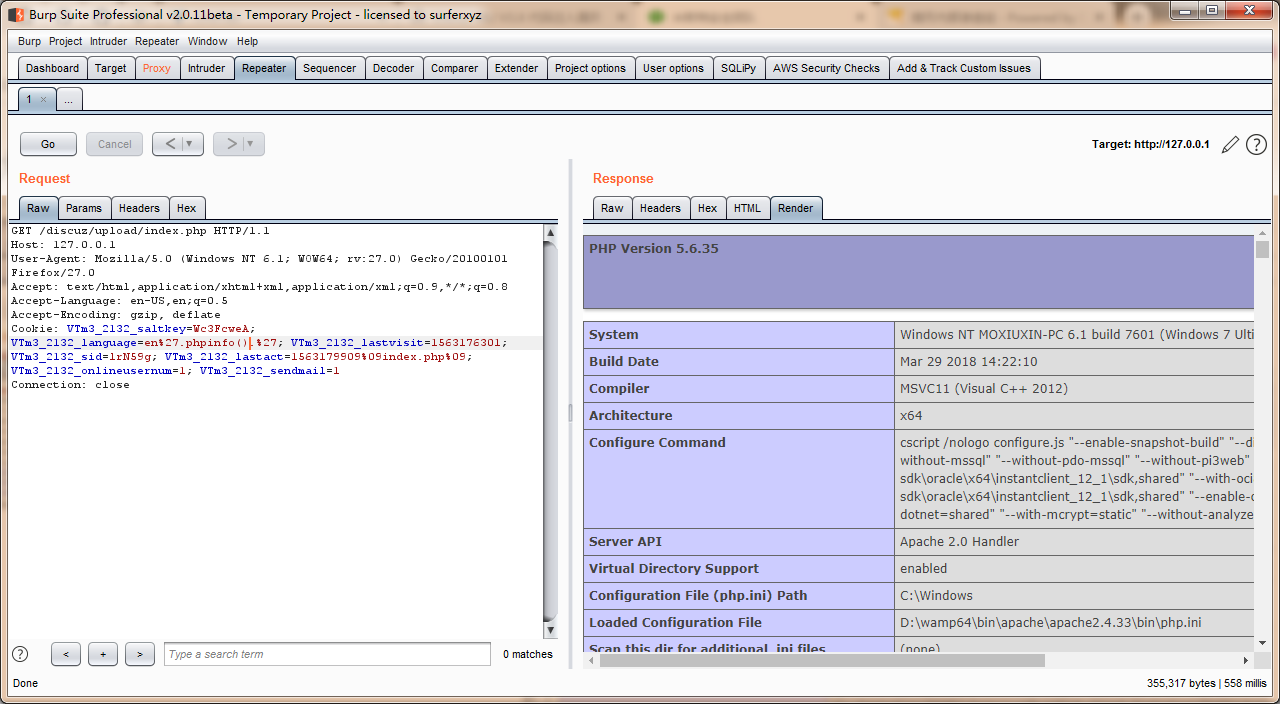Click the GET request line text
The image size is (1280, 704).
[x=141, y=230]
